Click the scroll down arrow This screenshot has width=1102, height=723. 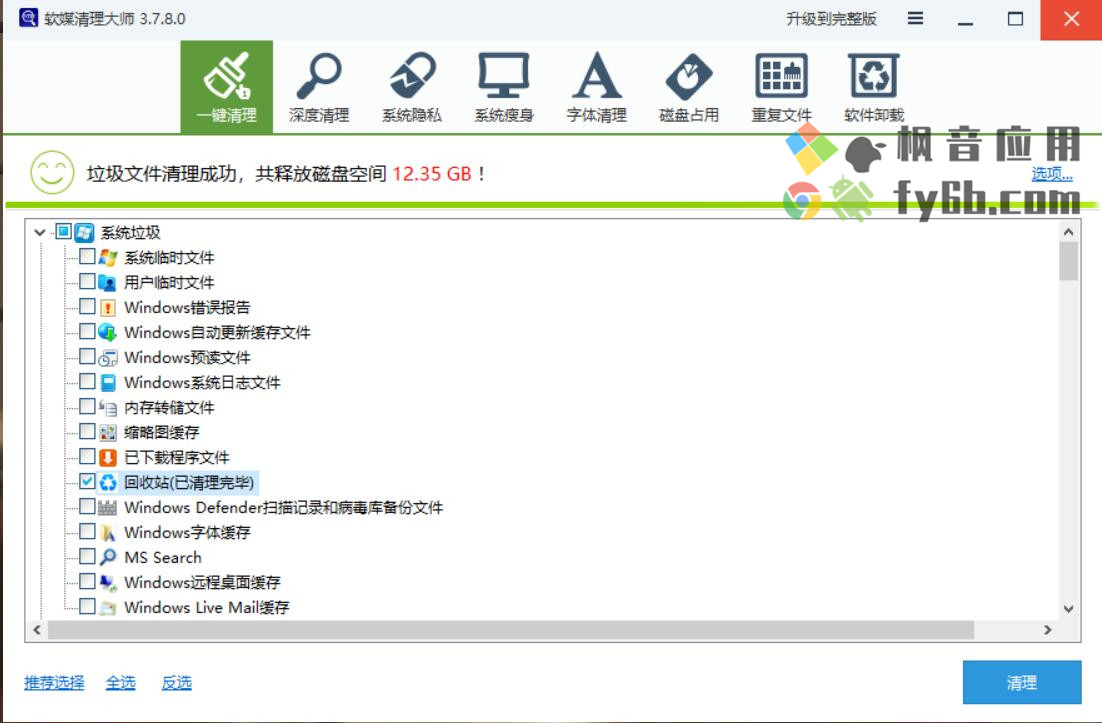point(1068,609)
